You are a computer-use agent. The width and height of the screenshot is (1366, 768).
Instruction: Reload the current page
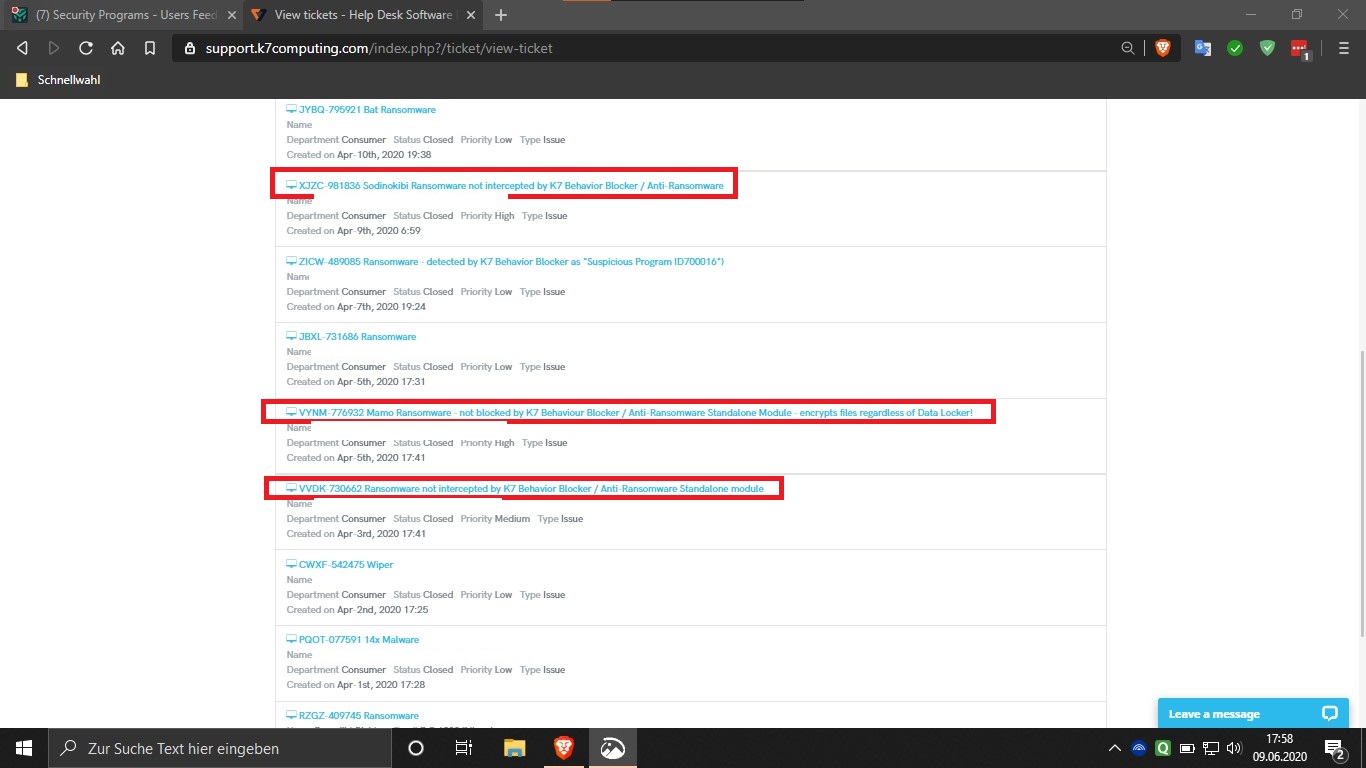86,48
